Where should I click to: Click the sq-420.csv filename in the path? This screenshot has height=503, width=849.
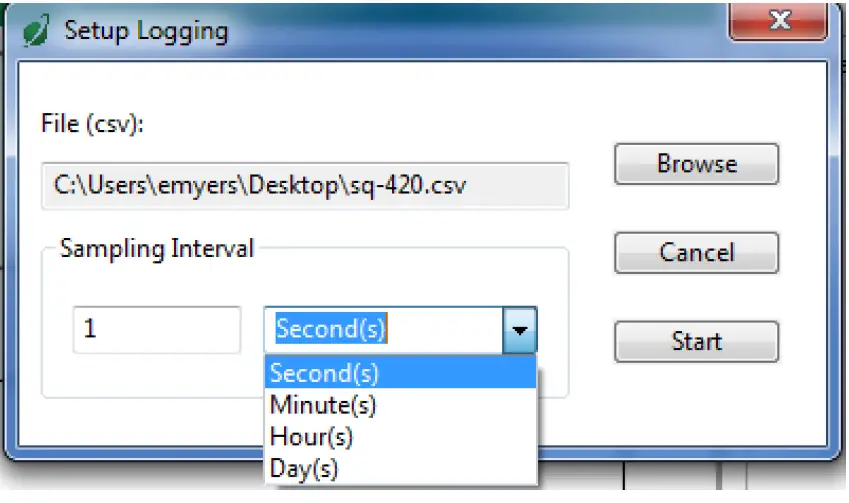coord(408,186)
